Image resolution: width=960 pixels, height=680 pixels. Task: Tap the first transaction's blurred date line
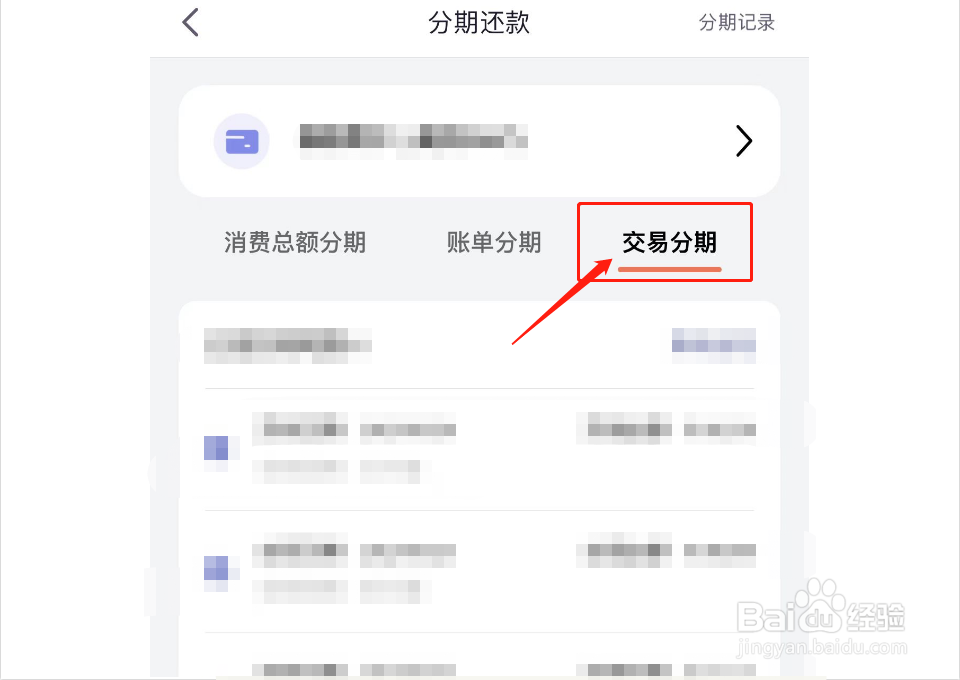click(x=336, y=472)
